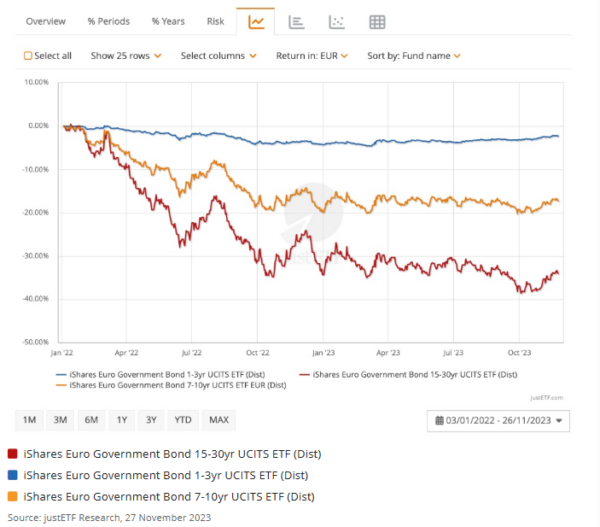Open the line chart view tab
600x527 pixels.
click(256, 22)
